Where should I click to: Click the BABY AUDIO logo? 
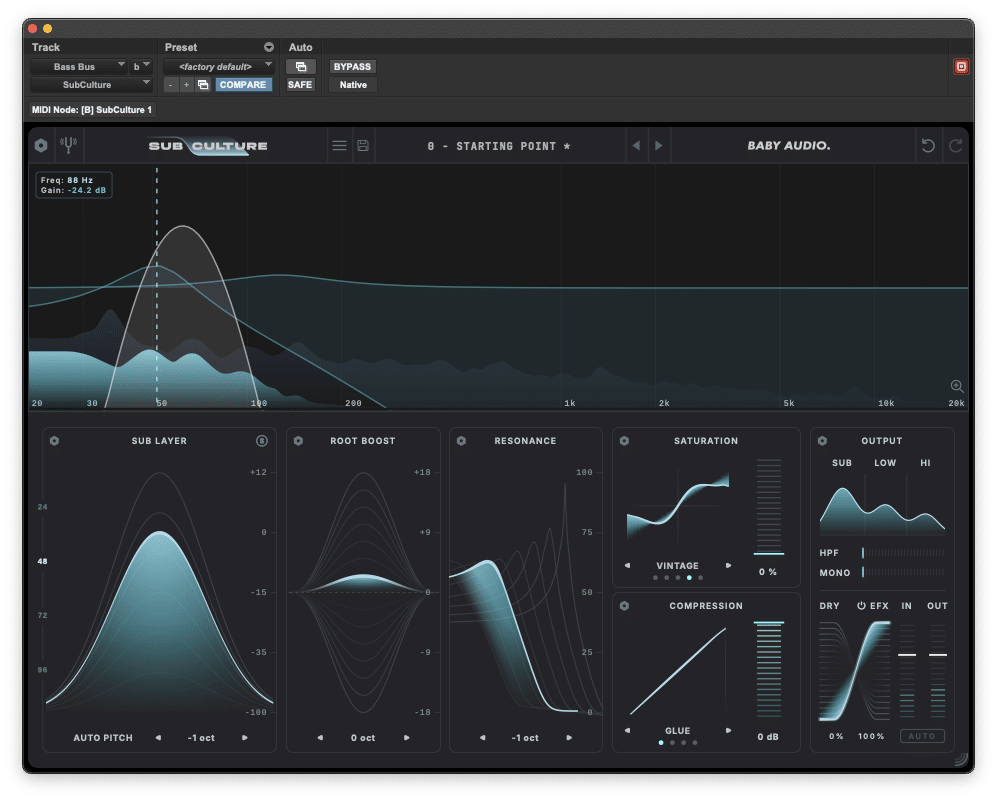(x=788, y=146)
